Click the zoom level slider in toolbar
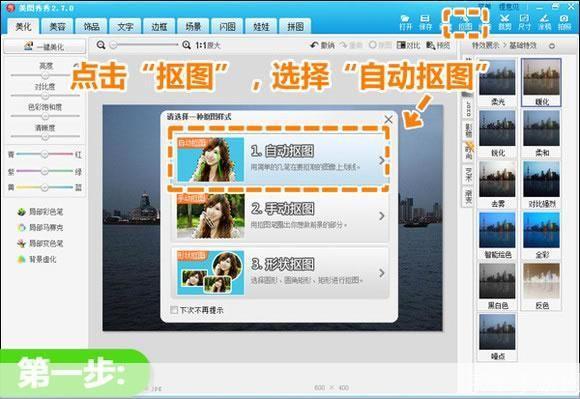This screenshot has width=580, height=399. coord(145,45)
